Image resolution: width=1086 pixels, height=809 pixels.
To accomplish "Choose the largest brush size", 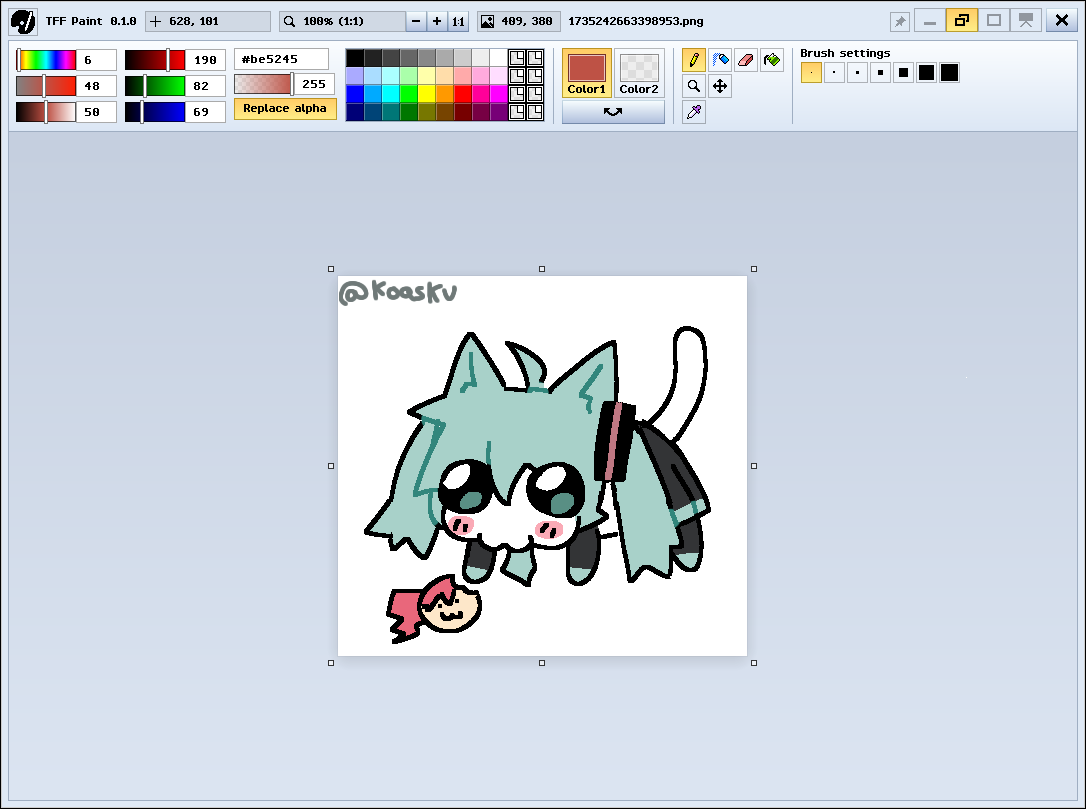I will [x=950, y=73].
